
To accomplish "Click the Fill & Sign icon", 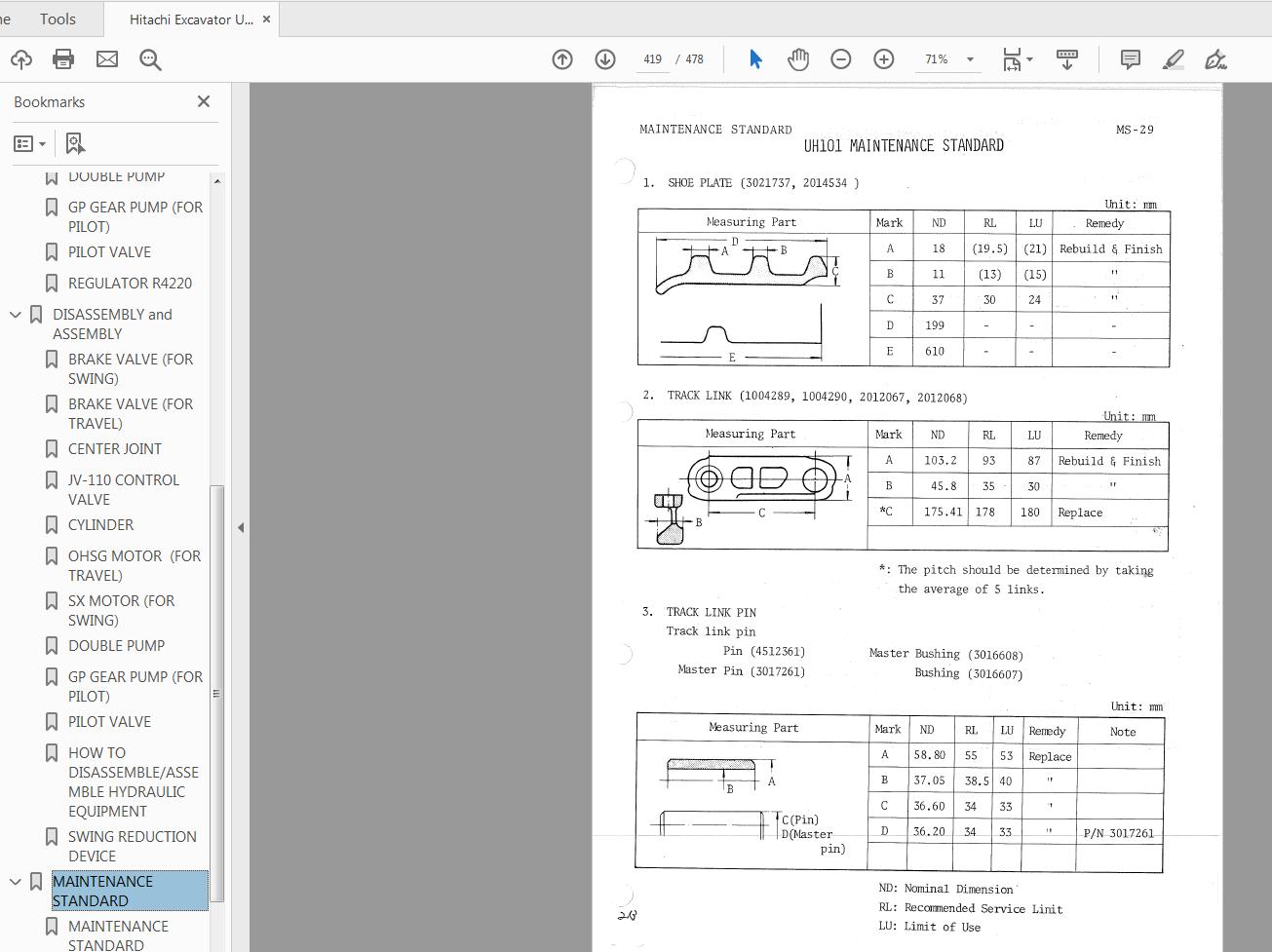I will pyautogui.click(x=1215, y=59).
